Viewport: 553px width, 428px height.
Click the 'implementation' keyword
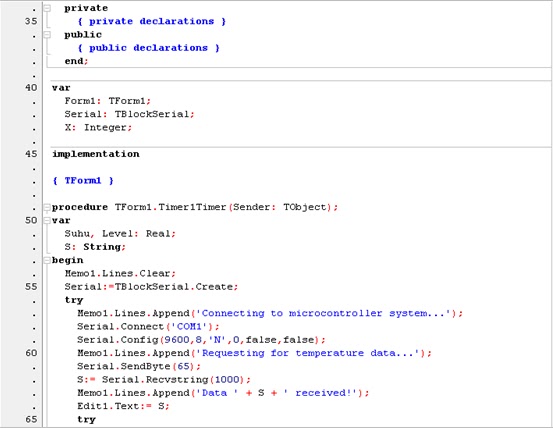[96, 154]
